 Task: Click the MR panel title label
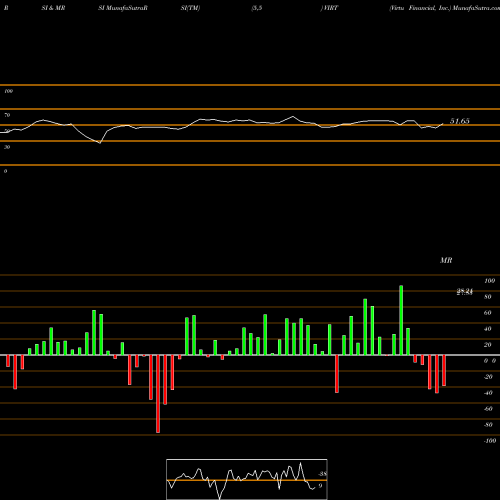[446, 260]
